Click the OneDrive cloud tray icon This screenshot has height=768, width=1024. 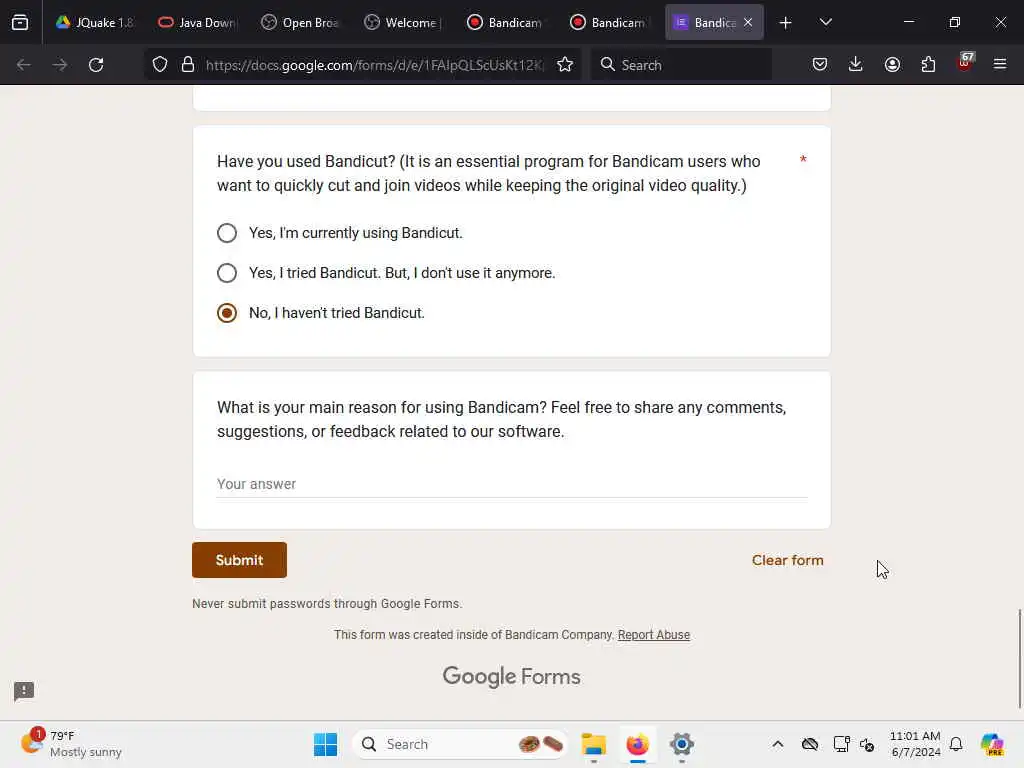tap(810, 744)
